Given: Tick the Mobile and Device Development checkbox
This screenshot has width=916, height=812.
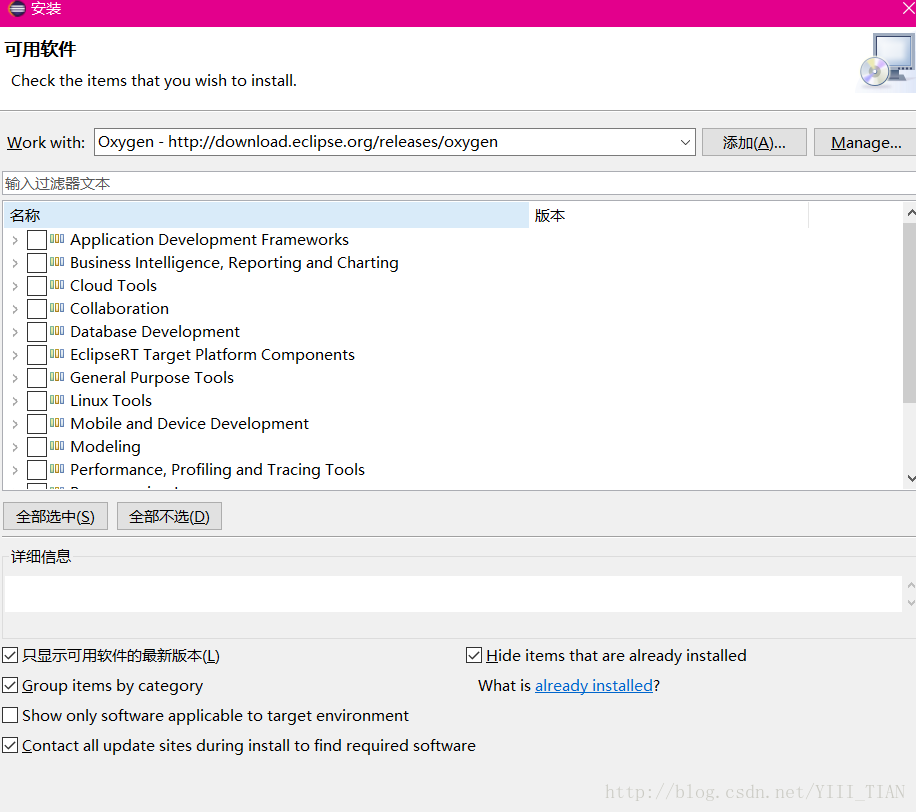Looking at the screenshot, I should (37, 424).
